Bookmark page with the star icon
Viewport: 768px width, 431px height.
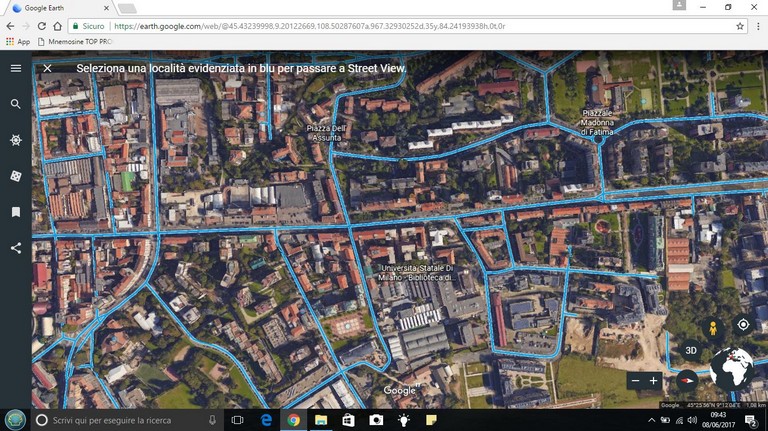tap(740, 26)
